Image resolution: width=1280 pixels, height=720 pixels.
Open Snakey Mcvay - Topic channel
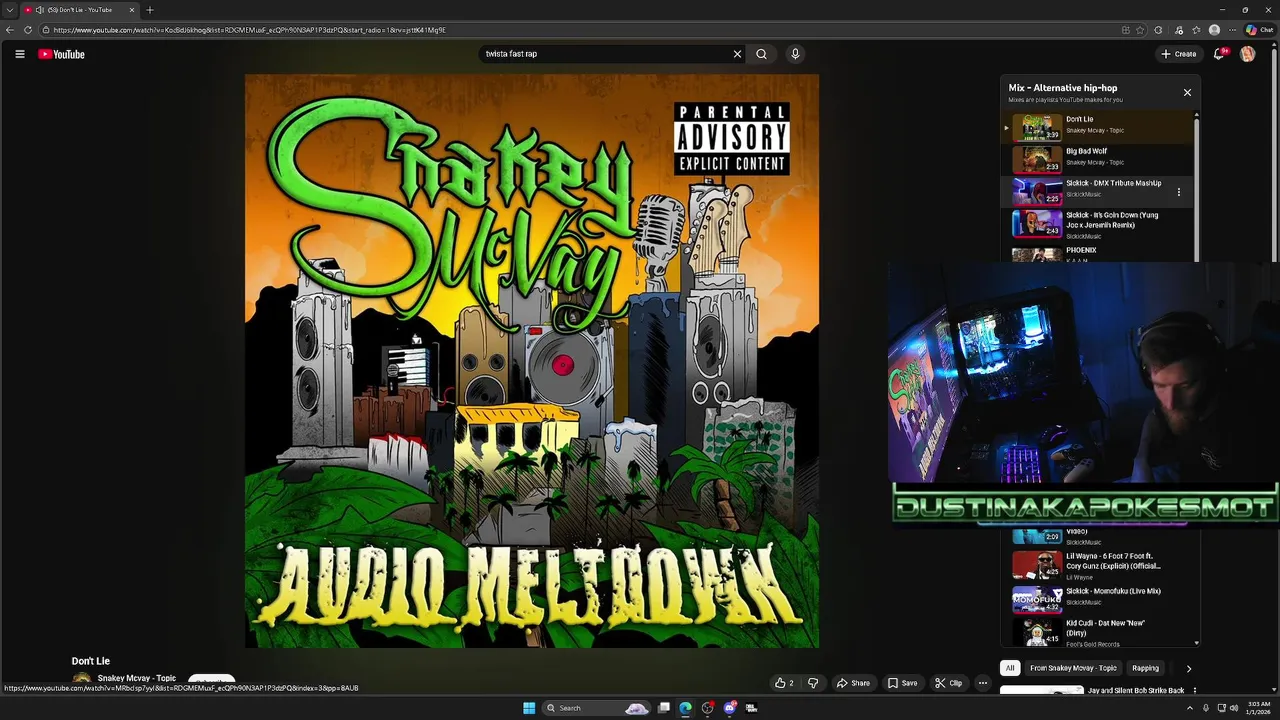point(137,678)
